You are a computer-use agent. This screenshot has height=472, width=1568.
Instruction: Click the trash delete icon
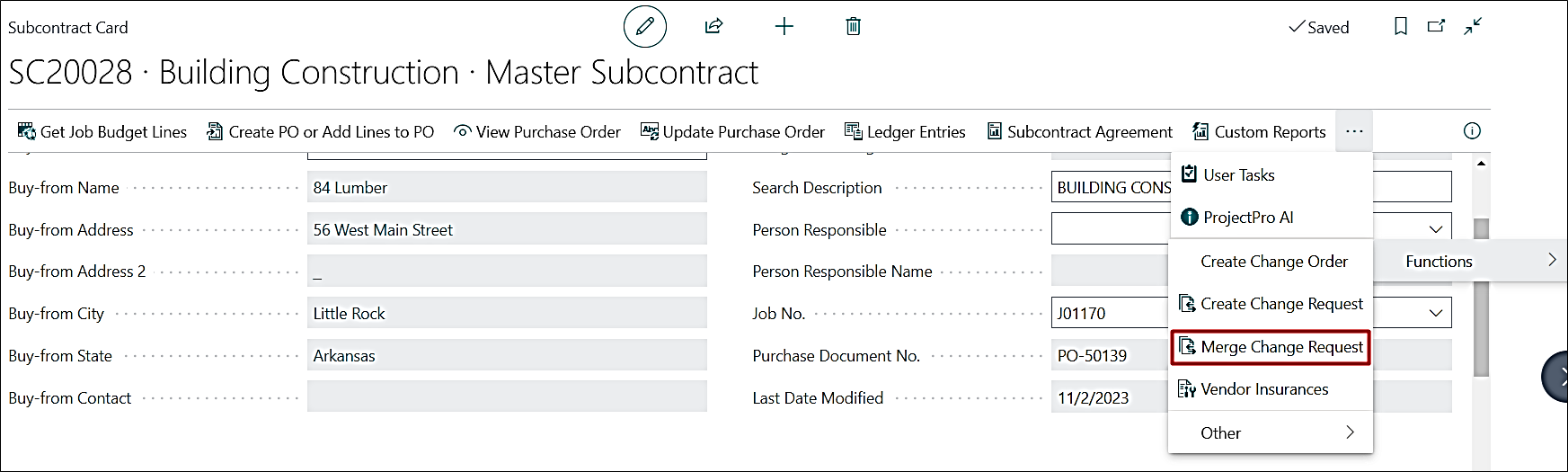pyautogui.click(x=853, y=27)
